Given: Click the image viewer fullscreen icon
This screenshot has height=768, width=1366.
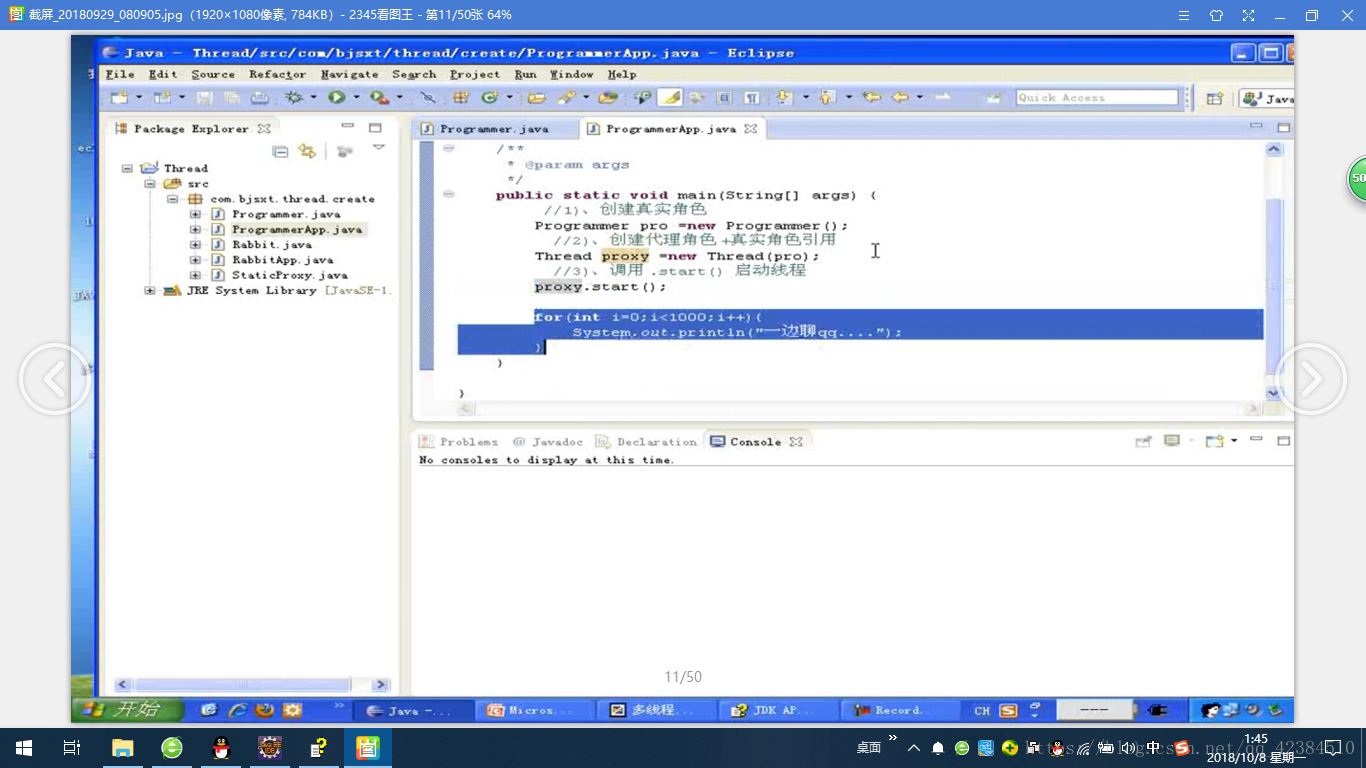Looking at the screenshot, I should (1248, 15).
